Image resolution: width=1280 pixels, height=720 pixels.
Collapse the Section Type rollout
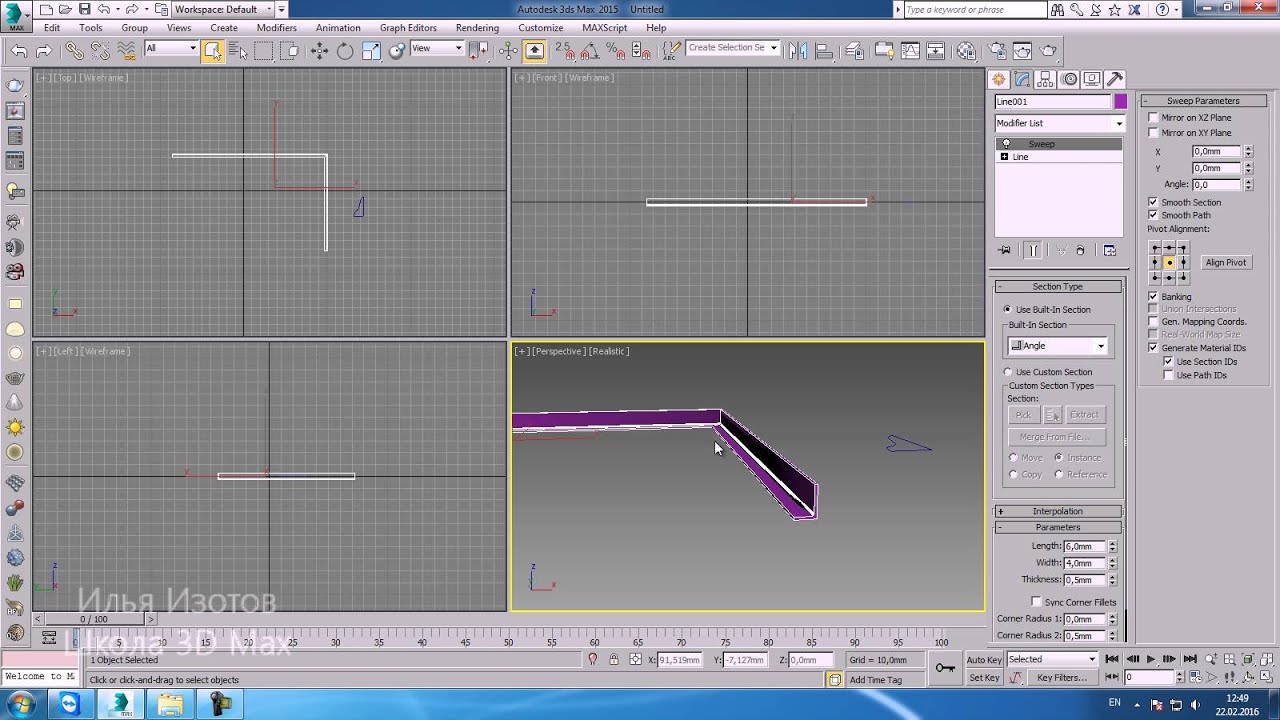click(1057, 287)
